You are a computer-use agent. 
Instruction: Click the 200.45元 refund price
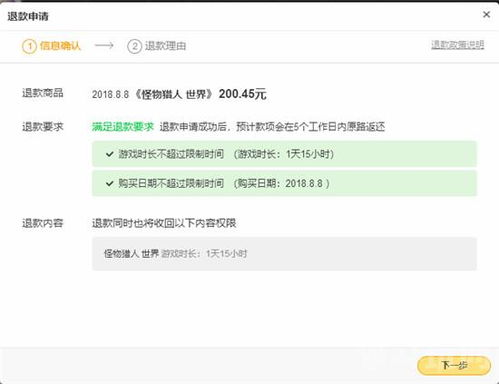242,94
